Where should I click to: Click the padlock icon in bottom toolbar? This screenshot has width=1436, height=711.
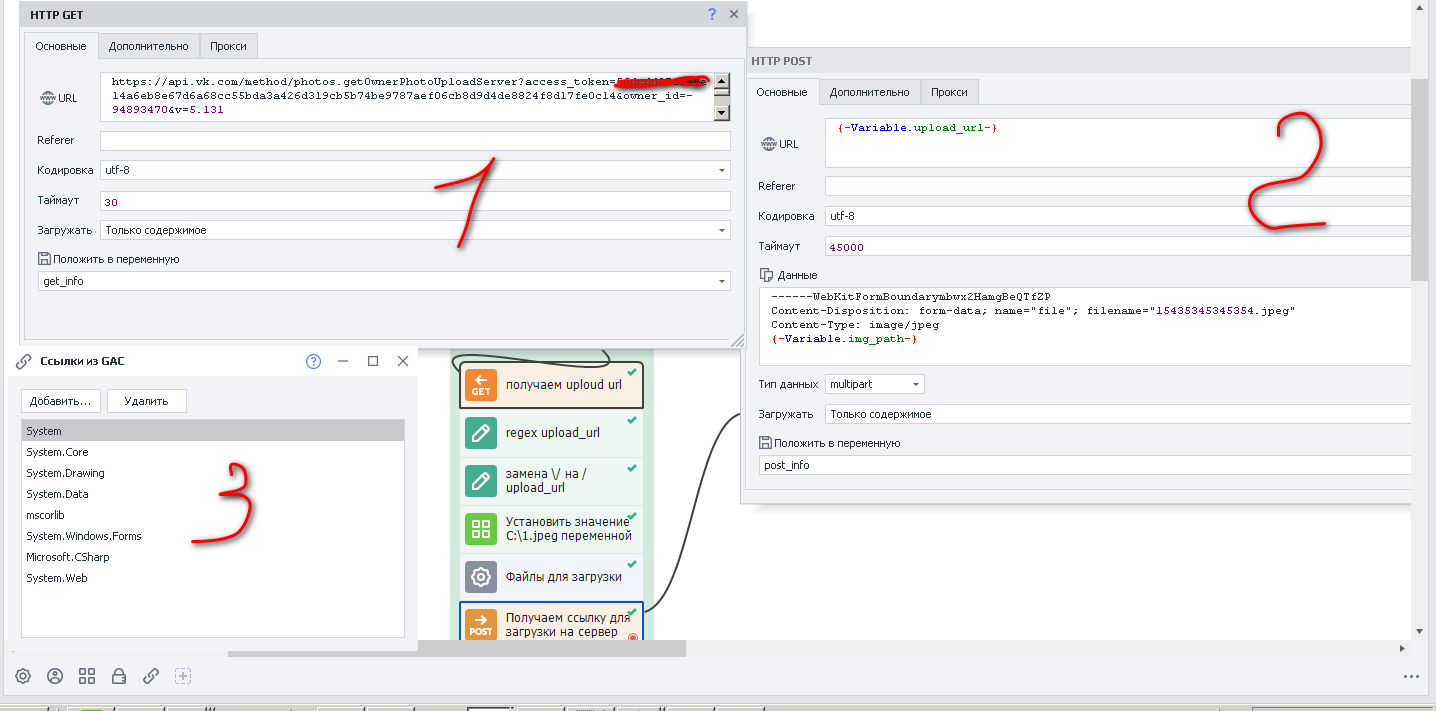pos(119,675)
